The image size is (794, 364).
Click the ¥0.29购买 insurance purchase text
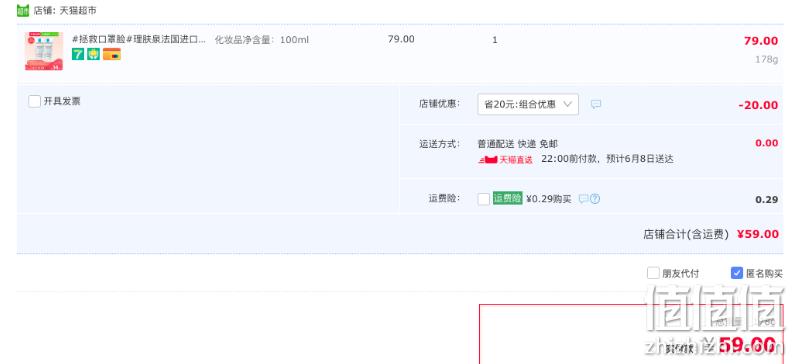[548, 199]
